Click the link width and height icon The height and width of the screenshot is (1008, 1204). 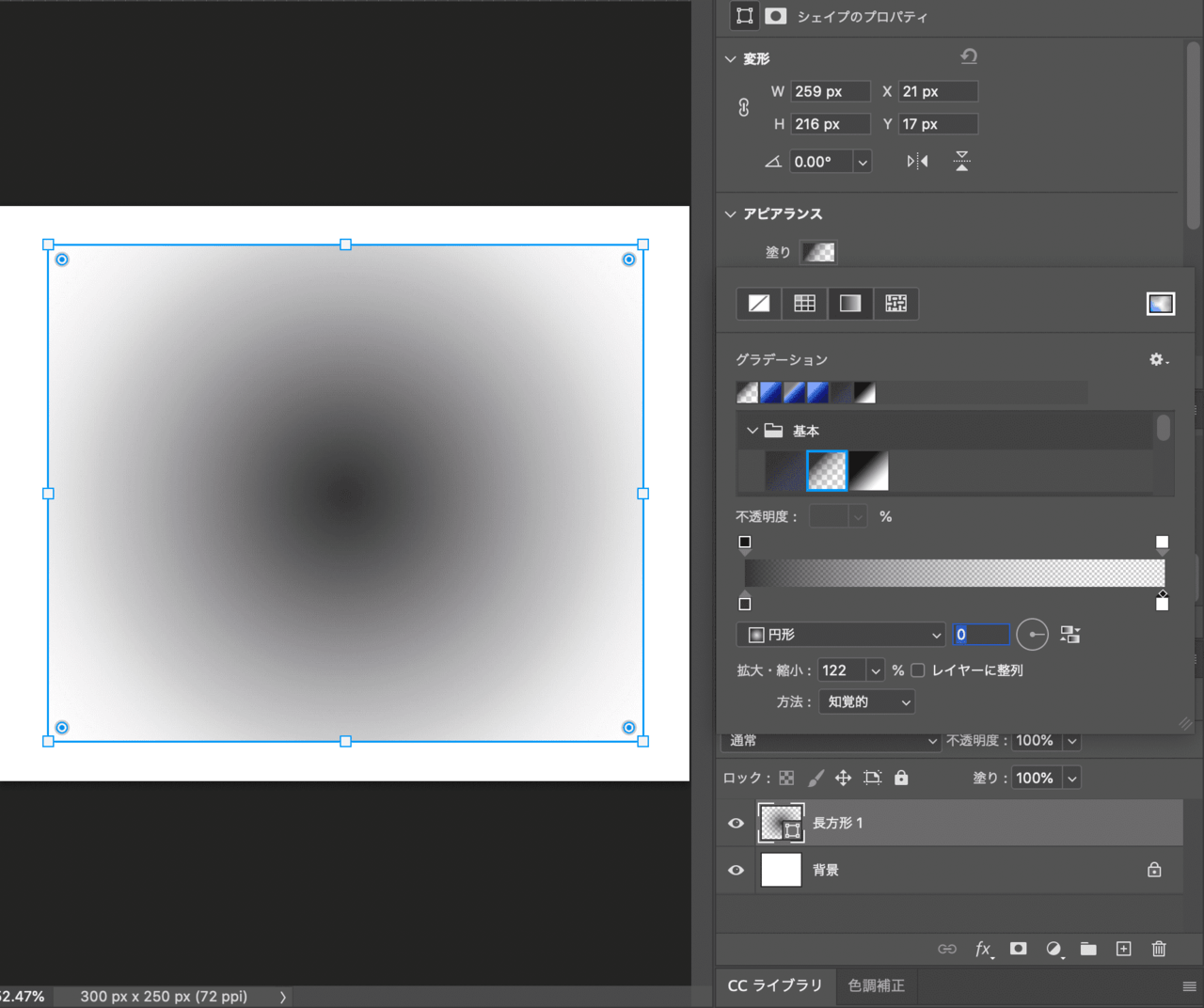[x=743, y=107]
